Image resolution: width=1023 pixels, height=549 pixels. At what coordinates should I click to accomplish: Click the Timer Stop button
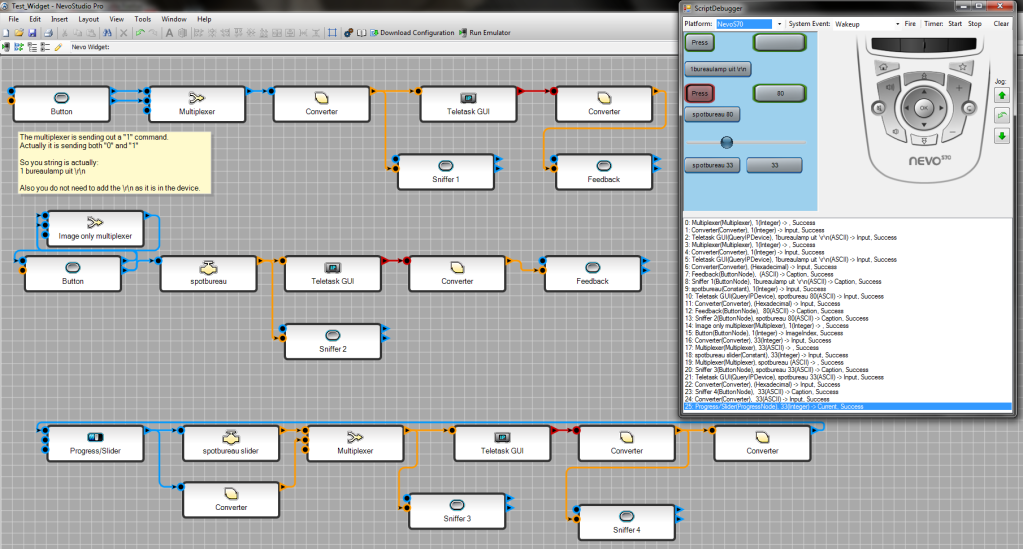point(975,24)
